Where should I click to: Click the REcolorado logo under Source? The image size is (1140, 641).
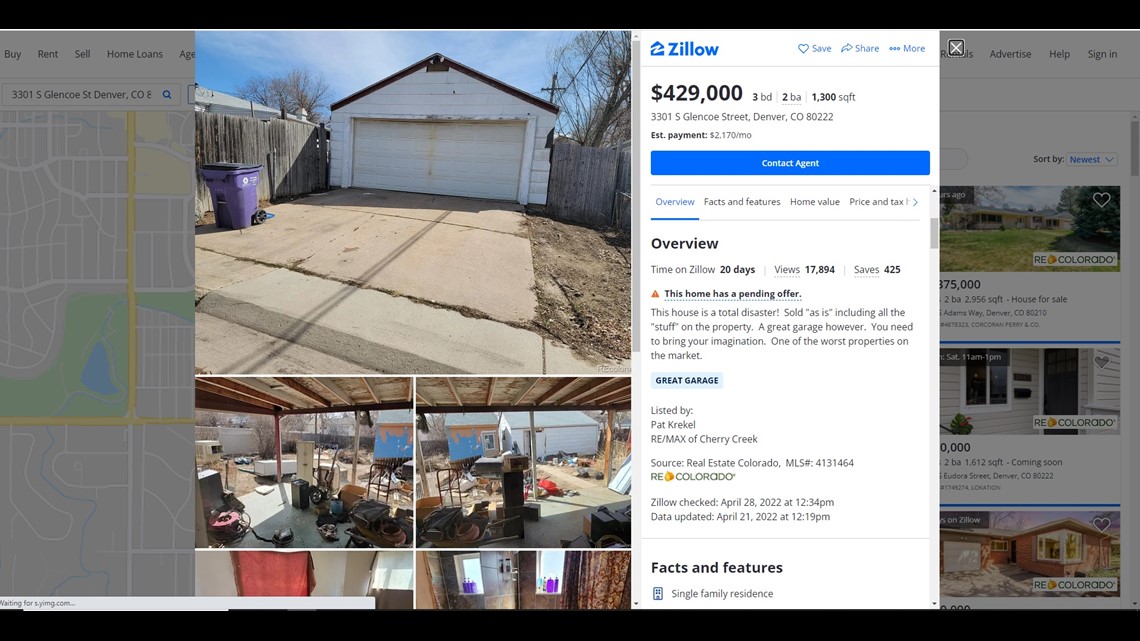(693, 477)
